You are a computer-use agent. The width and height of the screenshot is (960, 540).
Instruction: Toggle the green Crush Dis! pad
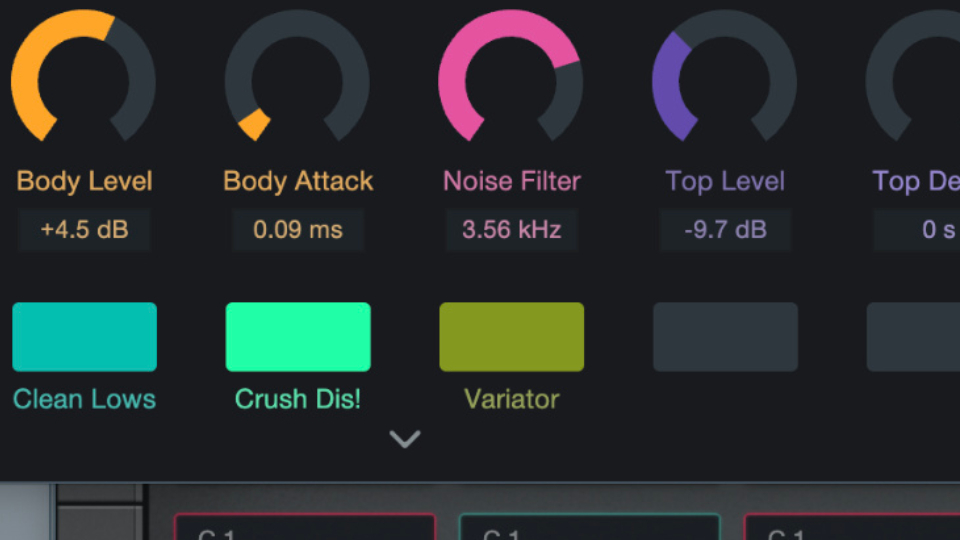pos(298,337)
